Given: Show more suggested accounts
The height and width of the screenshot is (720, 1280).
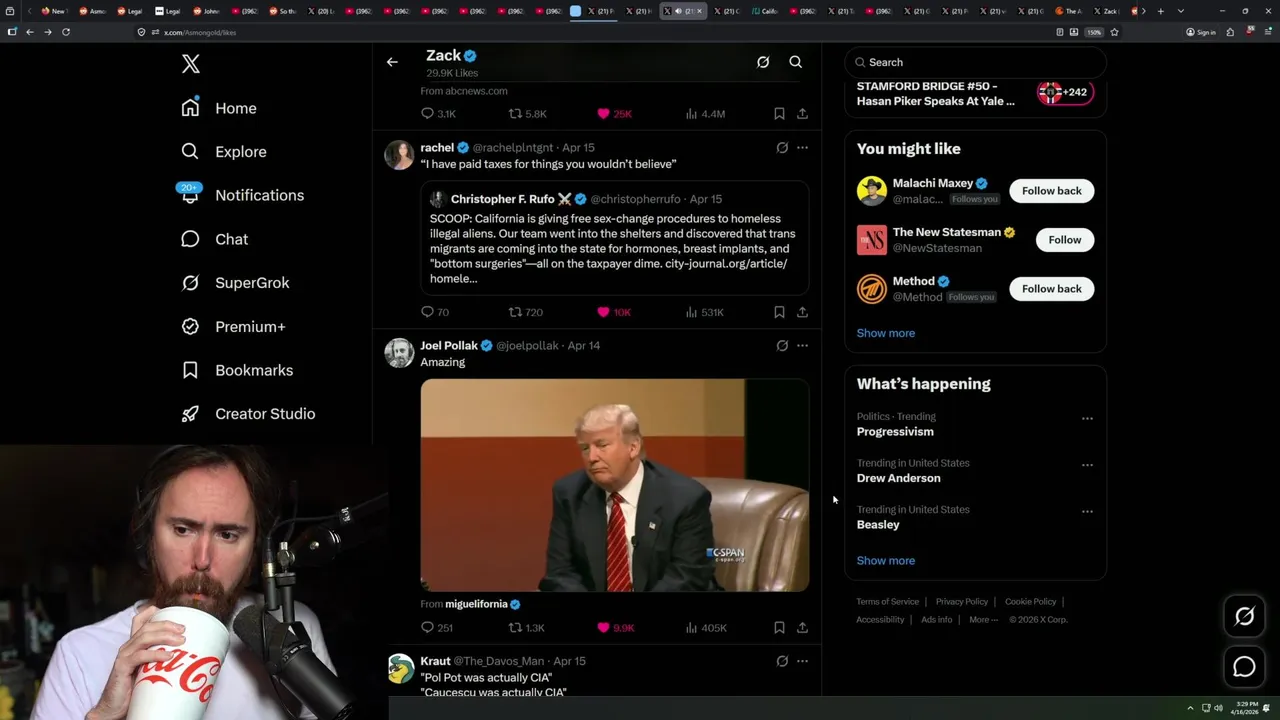Looking at the screenshot, I should pos(886,333).
